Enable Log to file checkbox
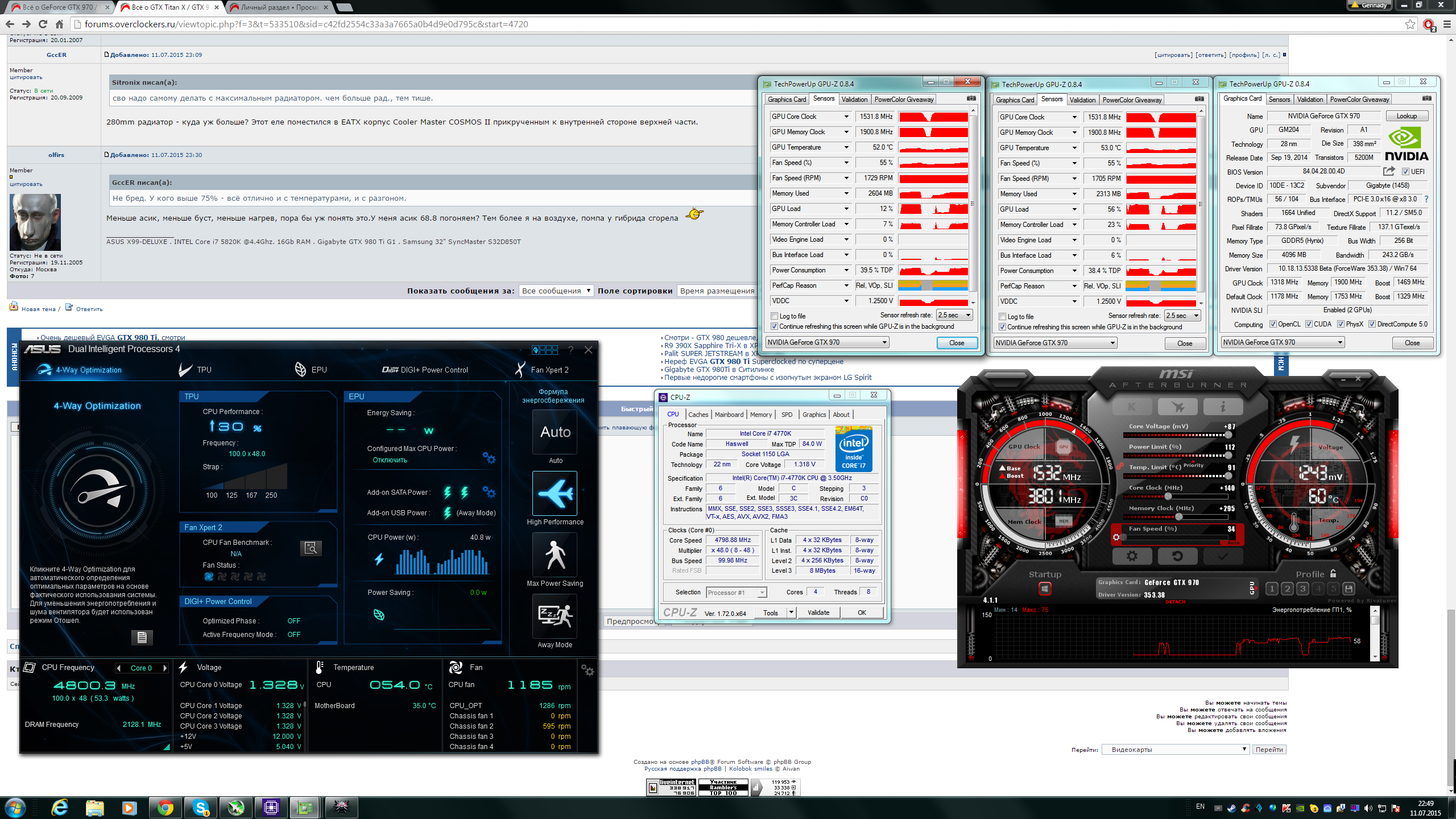The height and width of the screenshot is (819, 1456). [x=774, y=316]
